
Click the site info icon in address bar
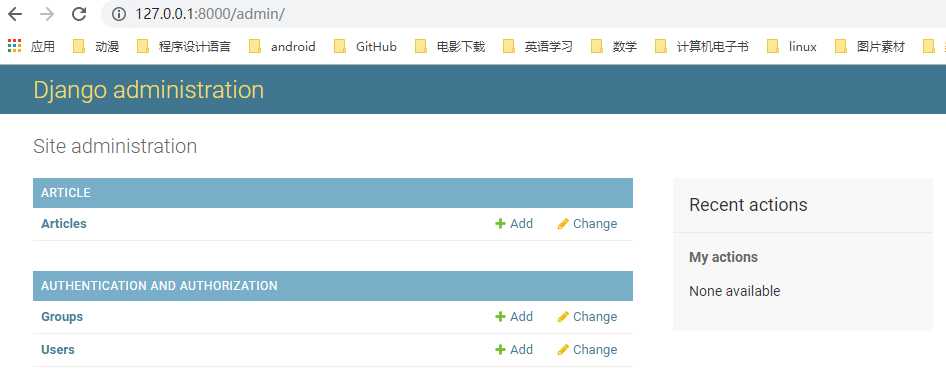click(x=119, y=14)
